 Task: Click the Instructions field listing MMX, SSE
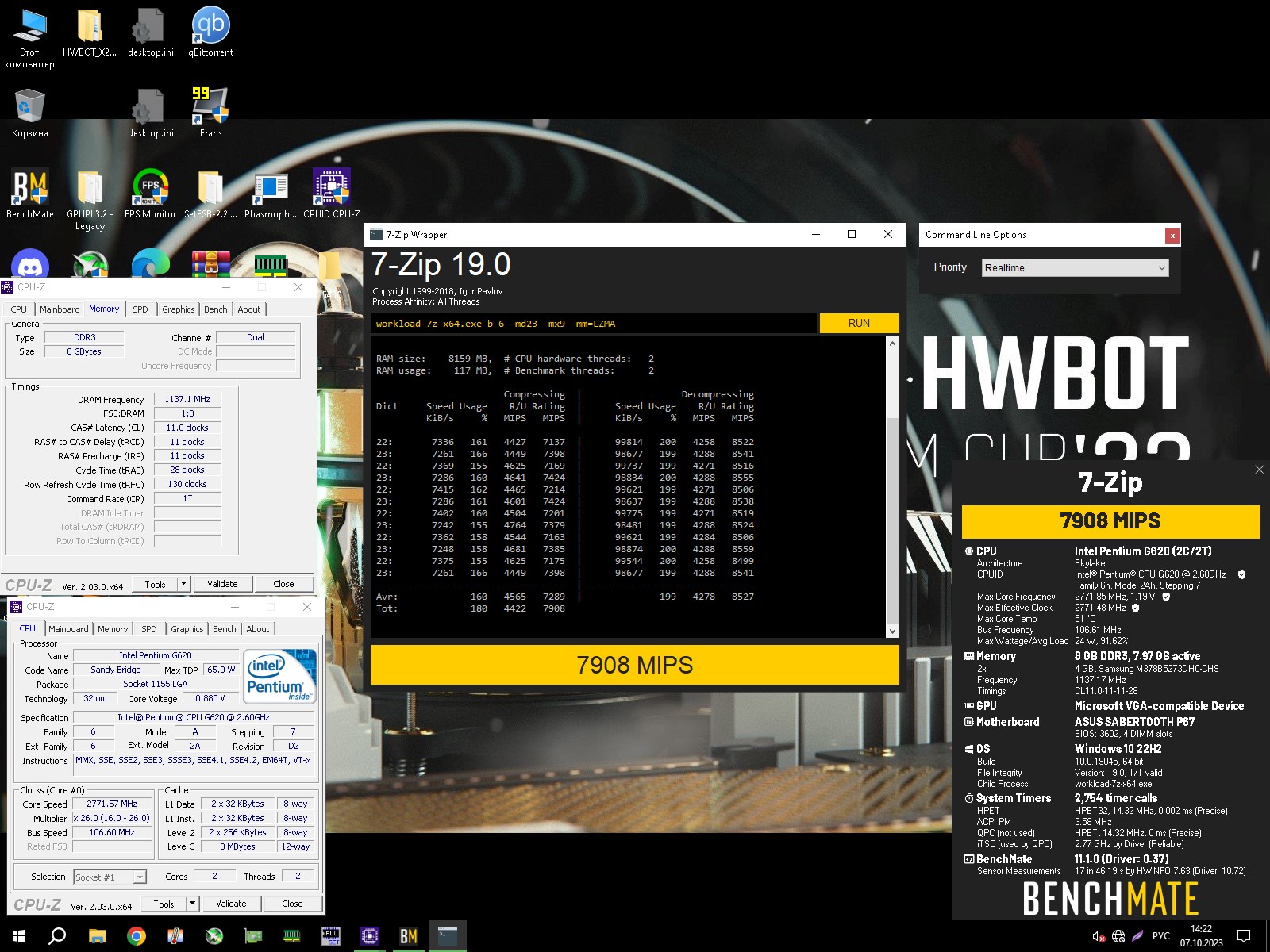194,766
